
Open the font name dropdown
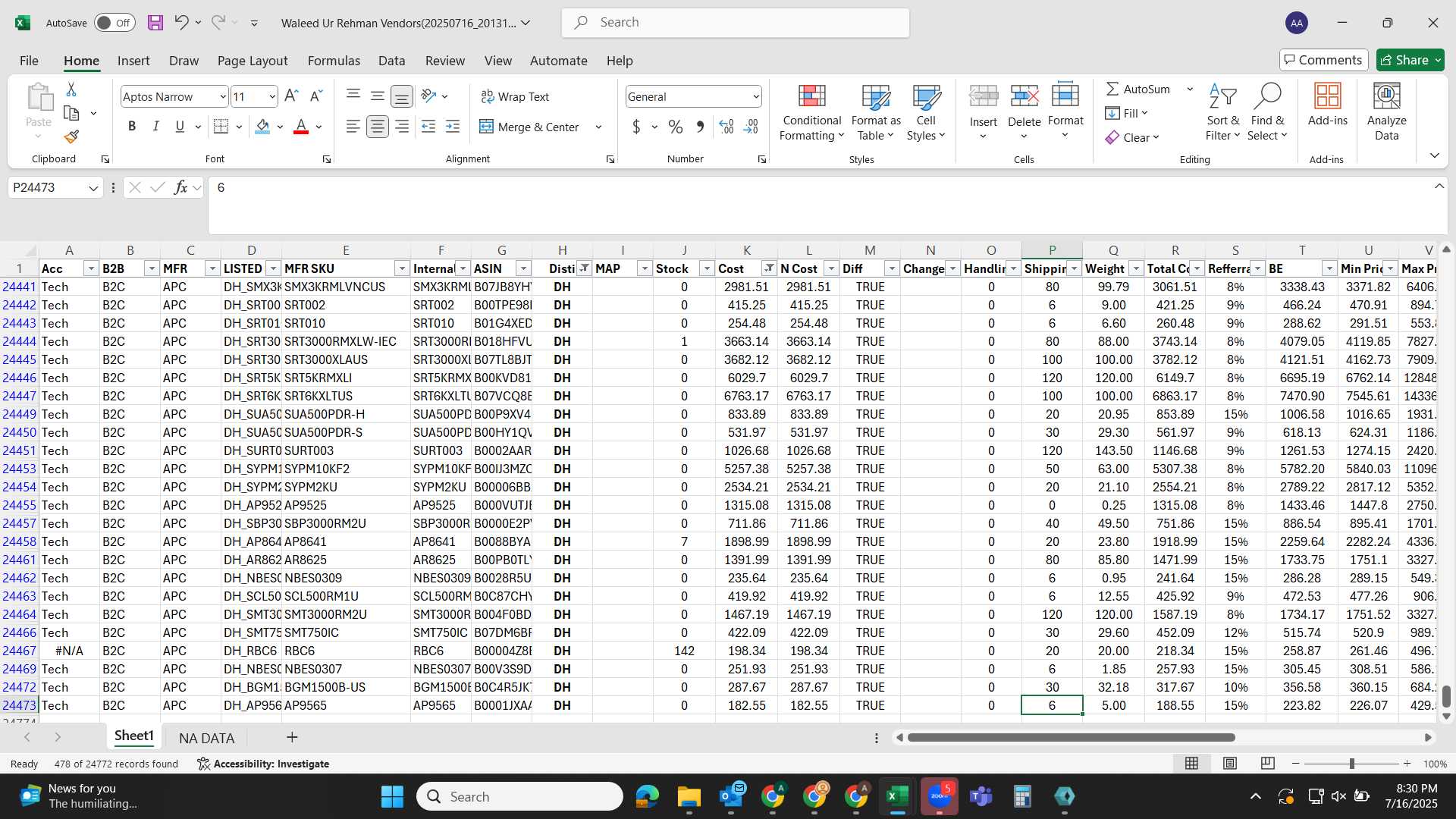(x=222, y=96)
